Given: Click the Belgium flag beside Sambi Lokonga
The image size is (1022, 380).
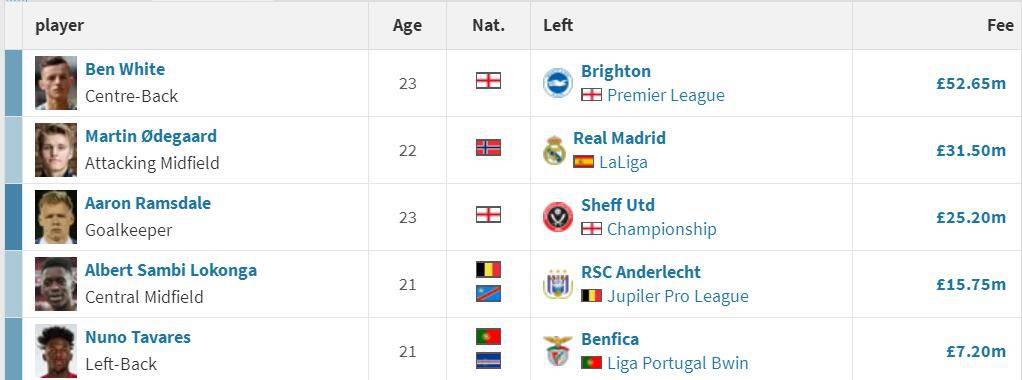Looking at the screenshot, I should [x=488, y=270].
